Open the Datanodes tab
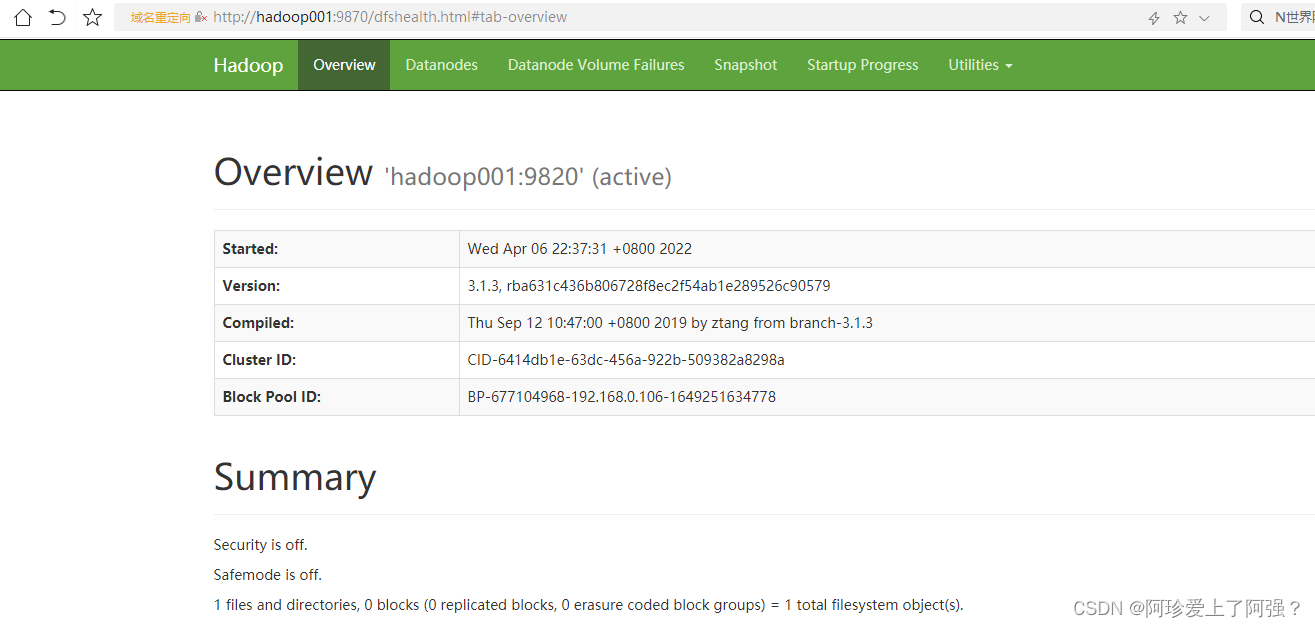Image resolution: width=1315 pixels, height=628 pixels. pyautogui.click(x=441, y=65)
